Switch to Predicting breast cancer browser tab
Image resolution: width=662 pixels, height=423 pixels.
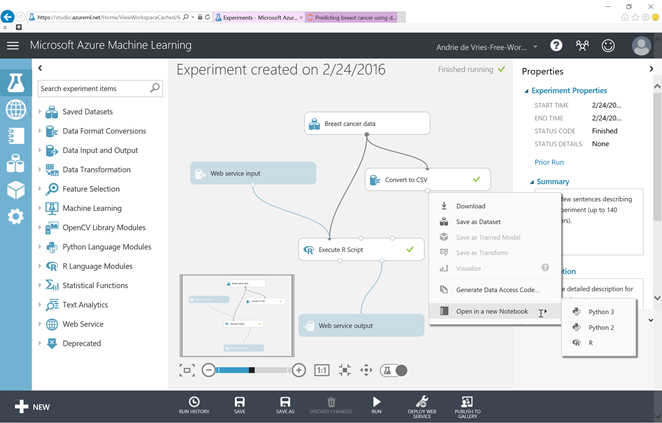(x=351, y=17)
